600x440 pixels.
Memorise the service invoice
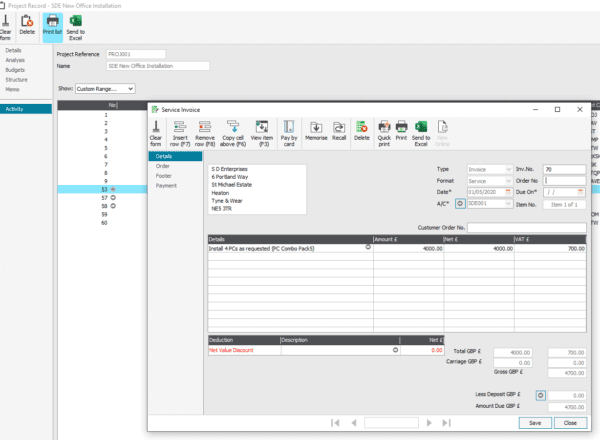[316, 131]
